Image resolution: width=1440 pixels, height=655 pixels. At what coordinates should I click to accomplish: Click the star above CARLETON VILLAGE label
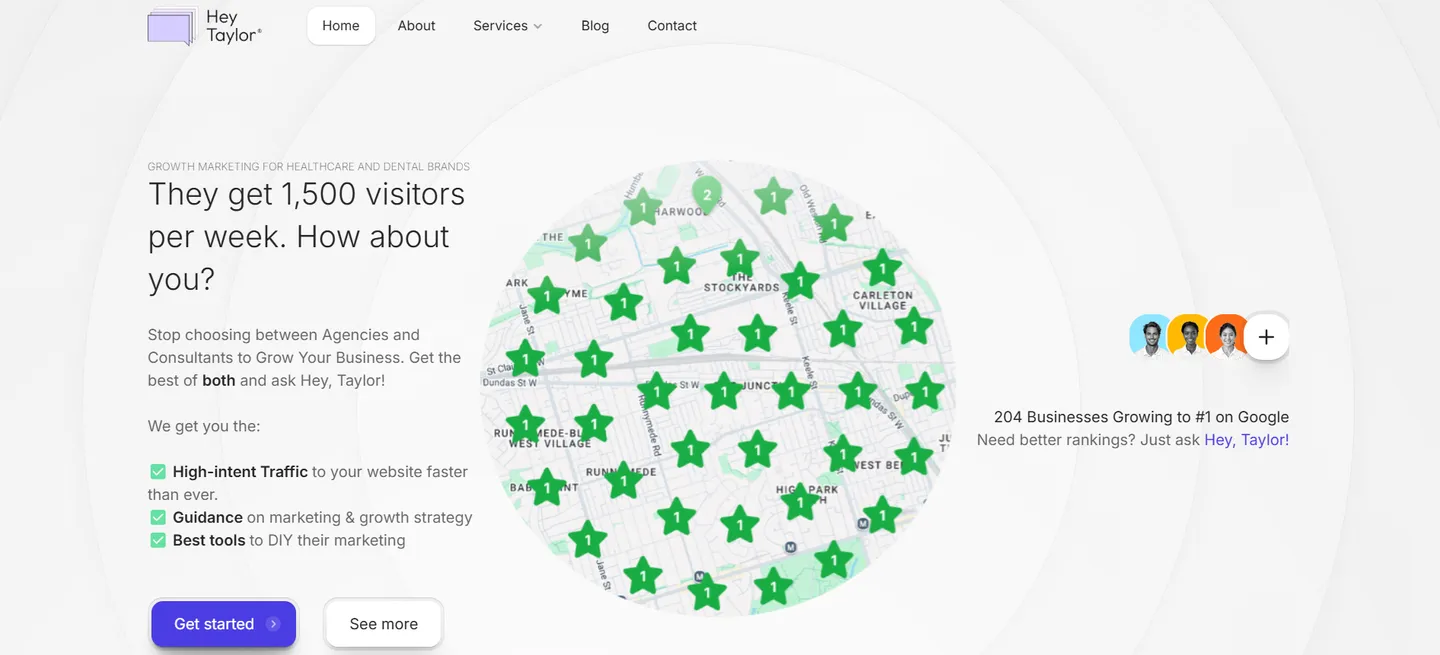point(882,267)
